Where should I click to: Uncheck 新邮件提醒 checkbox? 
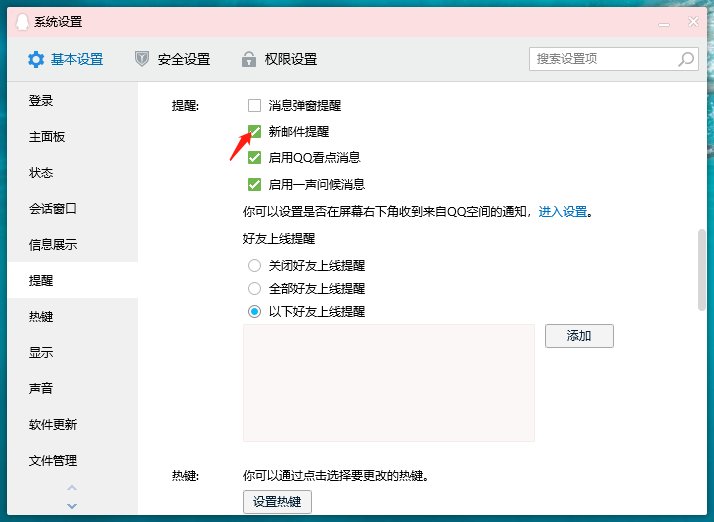point(255,132)
